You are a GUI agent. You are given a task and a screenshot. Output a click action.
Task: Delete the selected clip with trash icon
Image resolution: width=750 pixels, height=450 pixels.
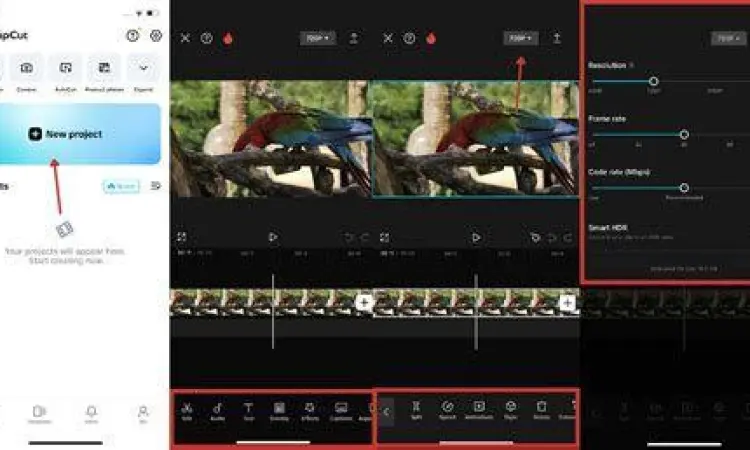[x=541, y=411]
